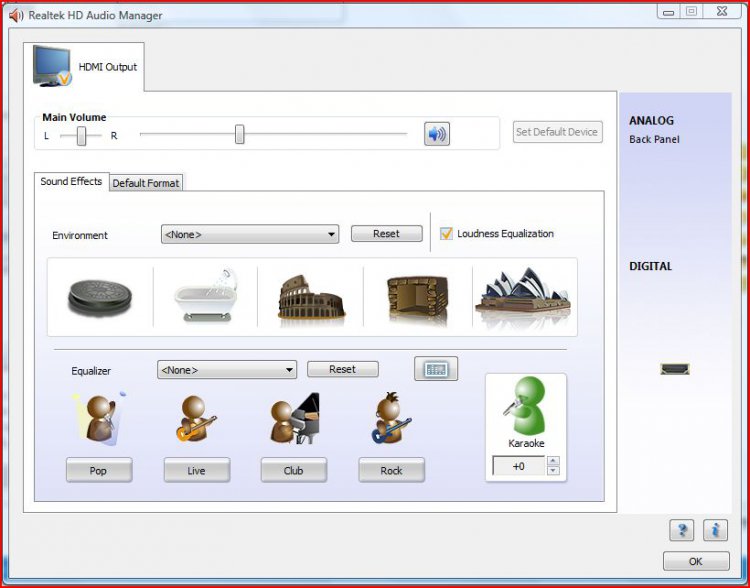The height and width of the screenshot is (588, 750).
Task: Reset the Environment setting
Action: 386,233
